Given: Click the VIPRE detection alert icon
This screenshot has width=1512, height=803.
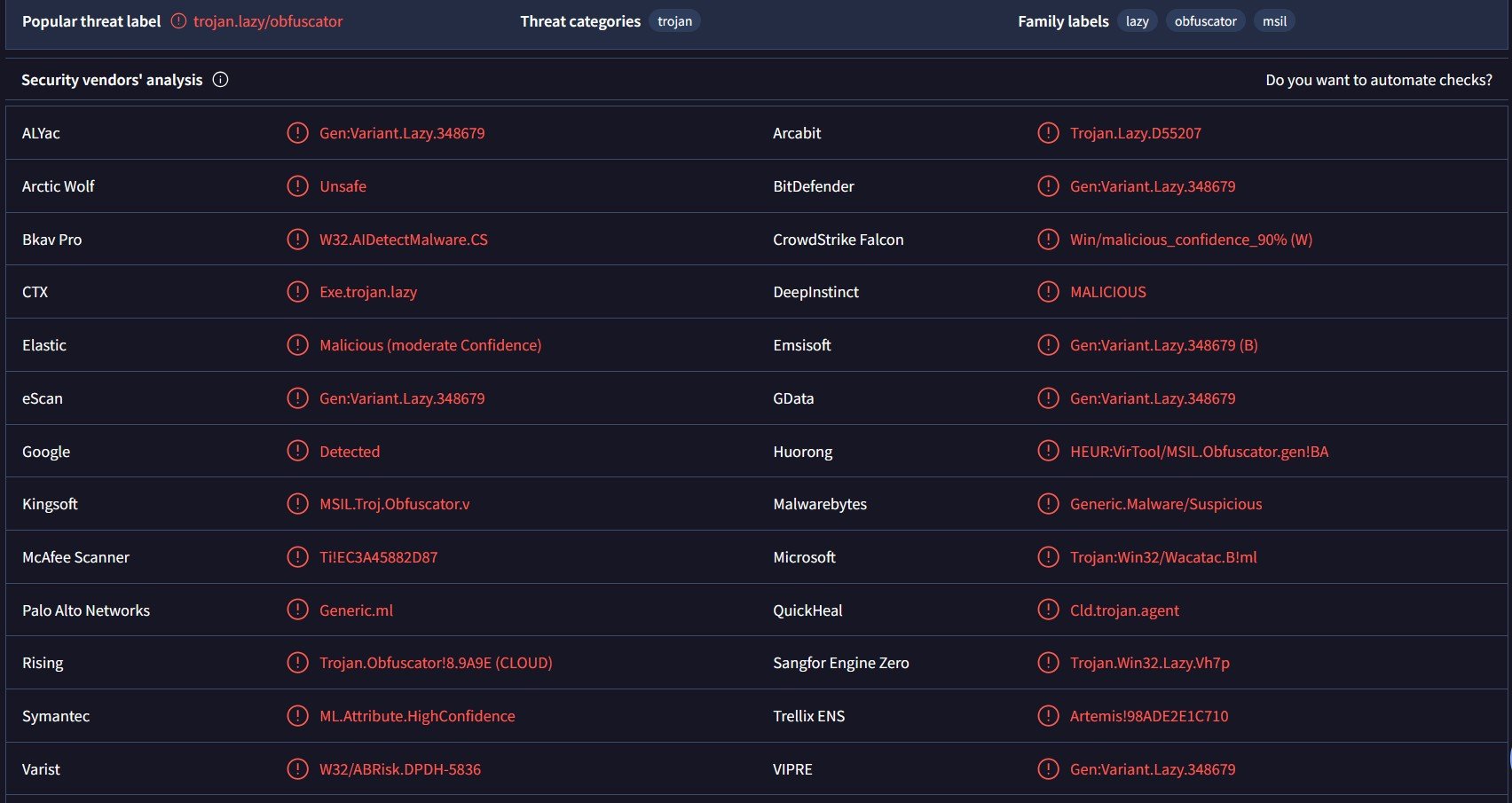Looking at the screenshot, I should (1048, 769).
